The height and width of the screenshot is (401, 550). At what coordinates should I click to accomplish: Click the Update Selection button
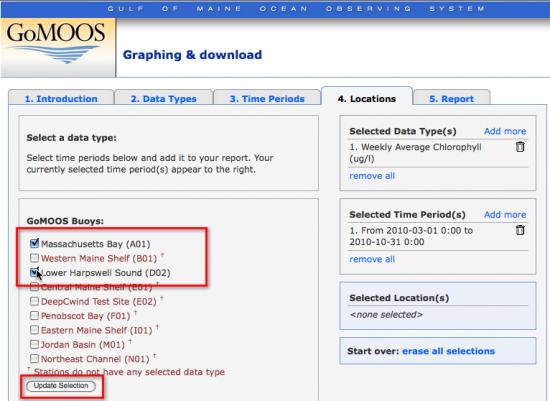pyautogui.click(x=61, y=386)
